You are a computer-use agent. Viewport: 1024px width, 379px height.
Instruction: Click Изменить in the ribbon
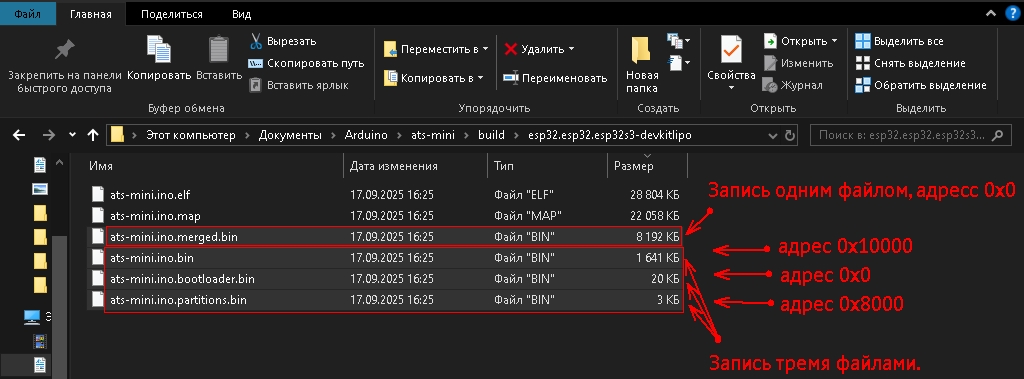(799, 63)
